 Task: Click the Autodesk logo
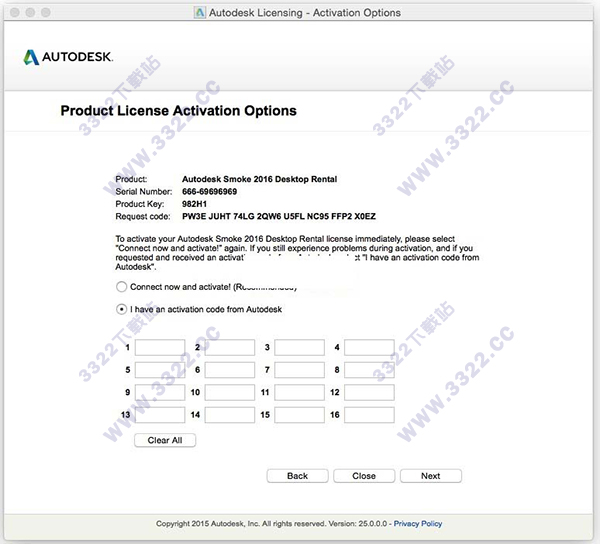pos(68,57)
